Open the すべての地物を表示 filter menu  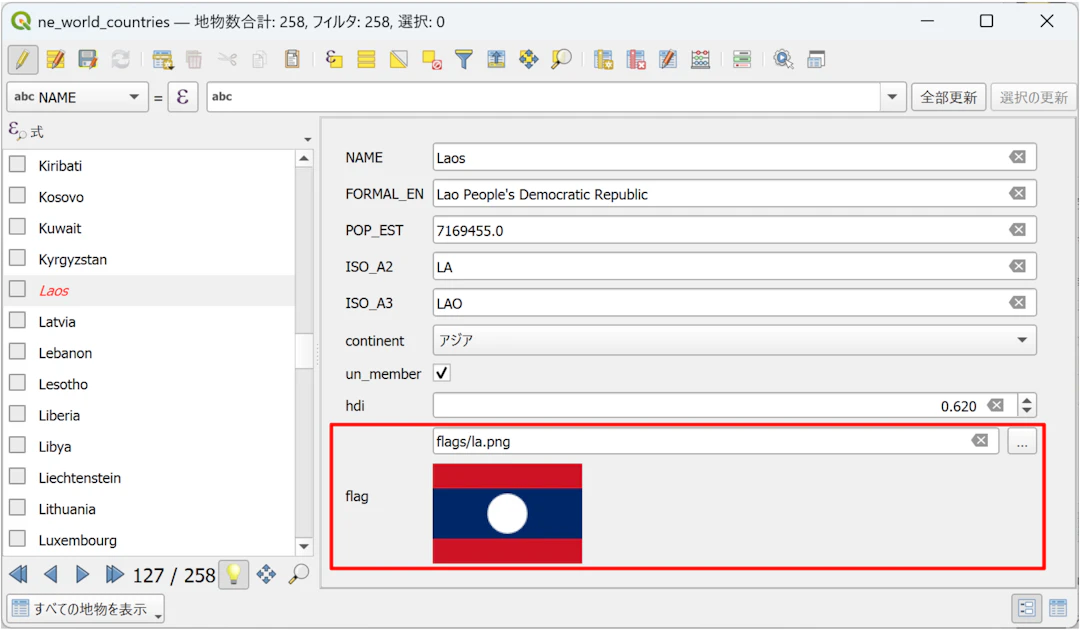(x=86, y=609)
